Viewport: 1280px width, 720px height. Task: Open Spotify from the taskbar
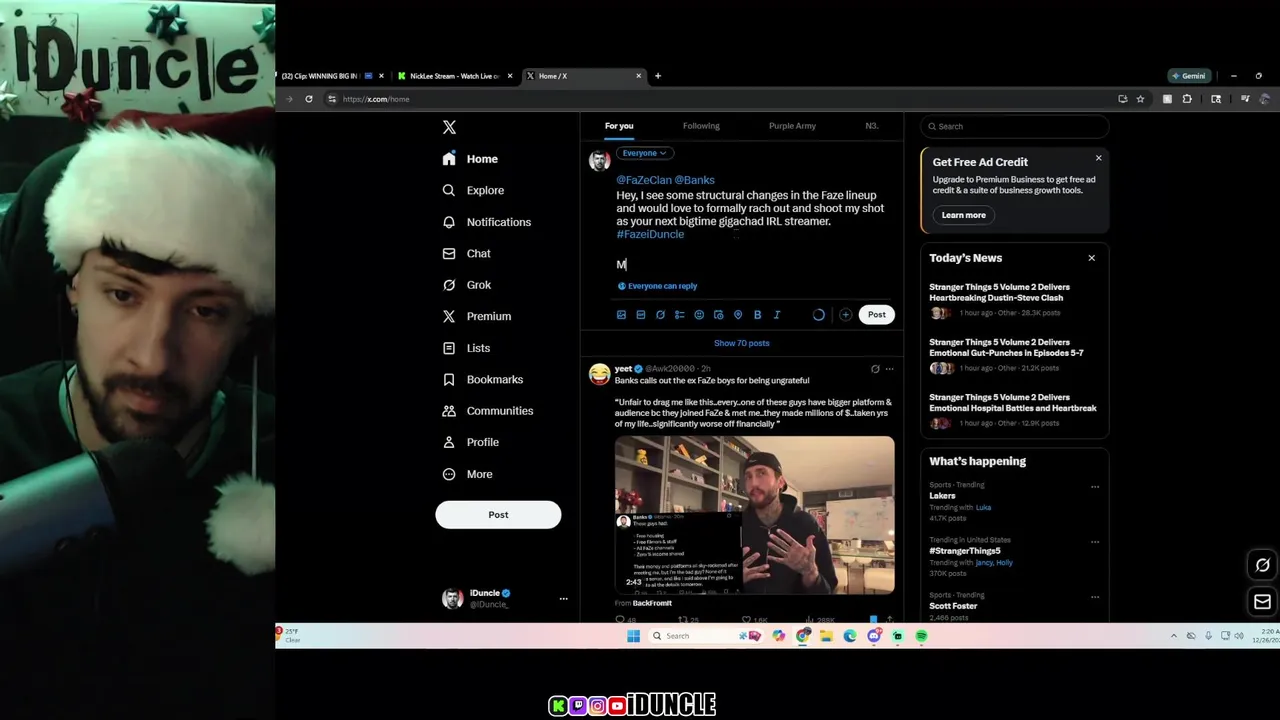click(x=921, y=636)
